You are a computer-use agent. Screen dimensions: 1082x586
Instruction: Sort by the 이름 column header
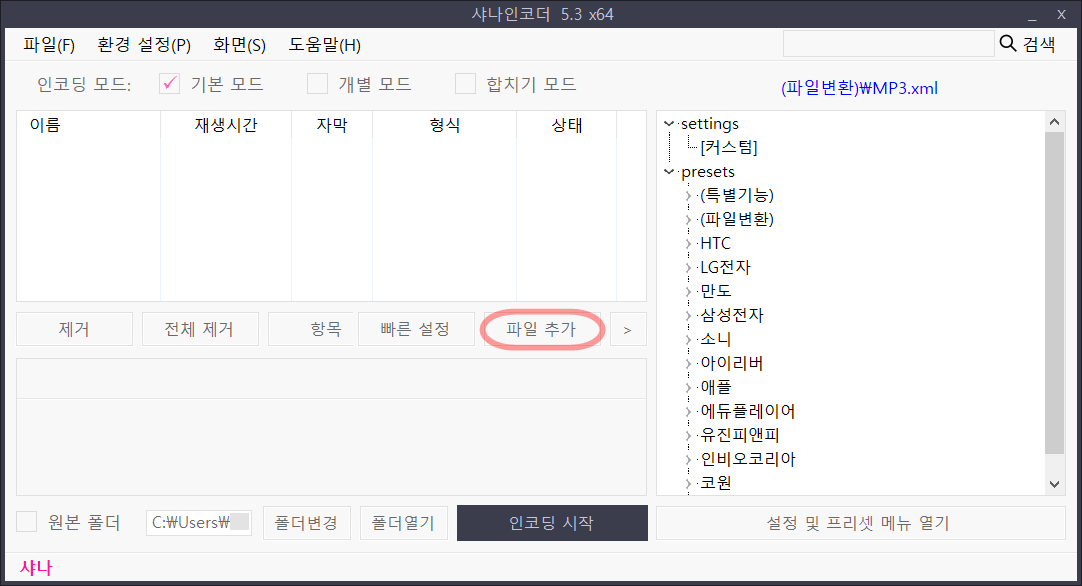88,125
